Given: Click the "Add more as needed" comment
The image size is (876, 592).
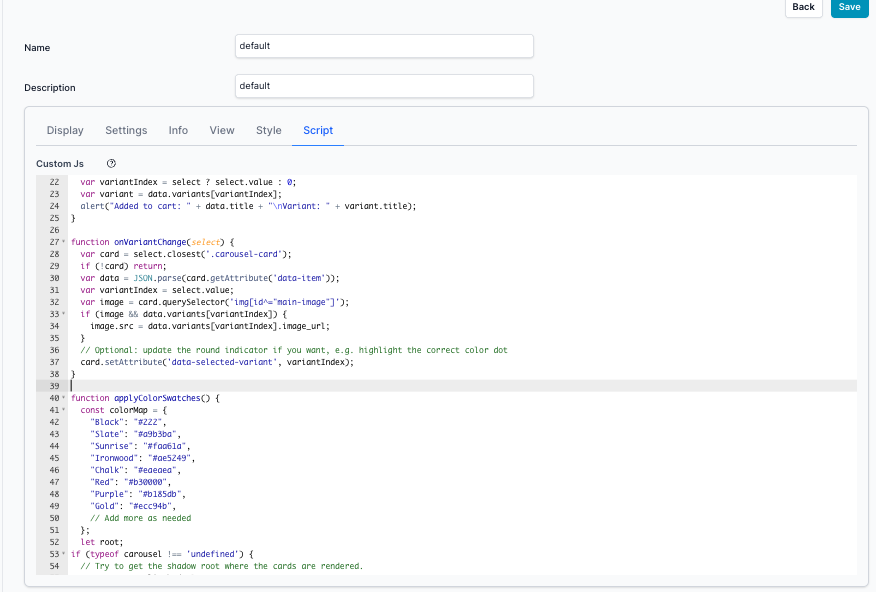Looking at the screenshot, I should pyautogui.click(x=141, y=518).
